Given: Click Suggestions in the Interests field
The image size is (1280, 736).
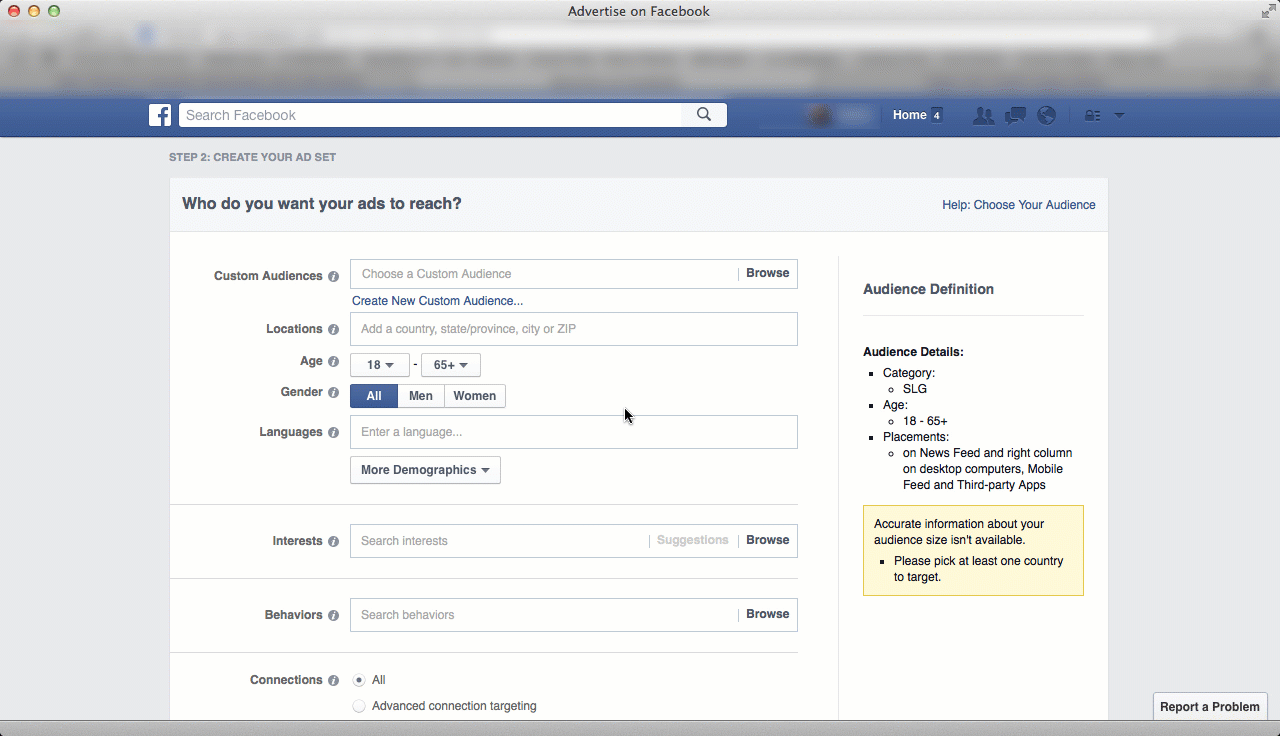Looking at the screenshot, I should coord(693,540).
